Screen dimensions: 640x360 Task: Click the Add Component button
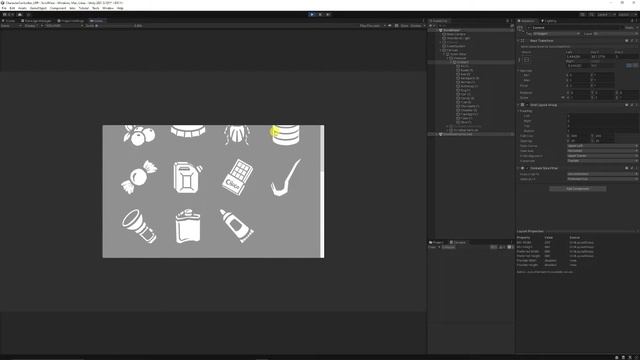pos(578,189)
